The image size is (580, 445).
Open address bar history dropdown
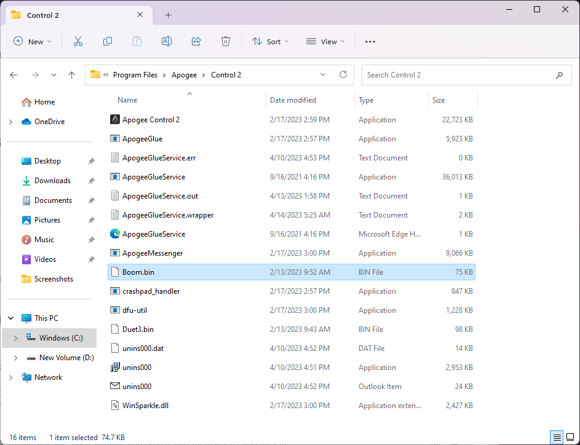[323, 75]
